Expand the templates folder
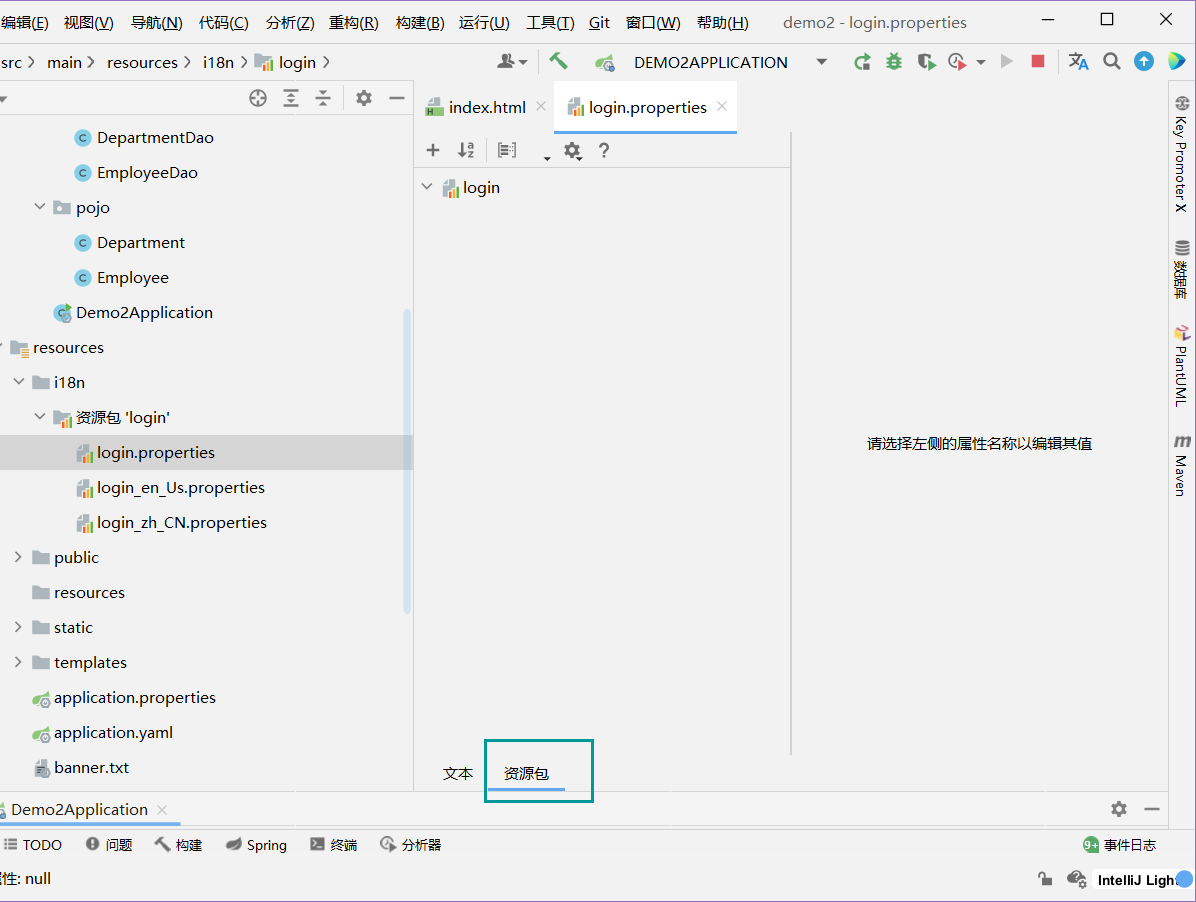 point(18,662)
